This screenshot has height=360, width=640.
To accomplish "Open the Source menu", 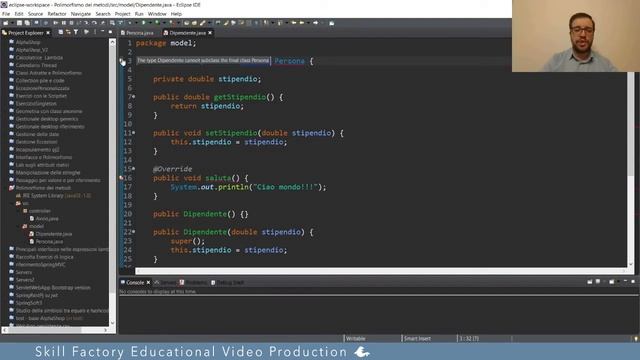I will [35, 14].
